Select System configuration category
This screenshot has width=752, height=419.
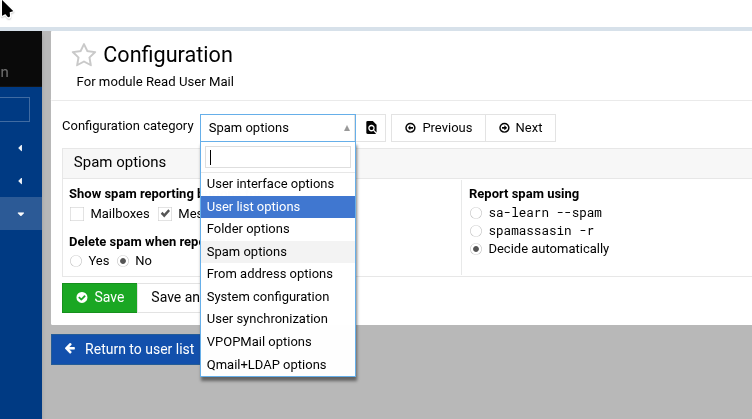[x=267, y=297]
